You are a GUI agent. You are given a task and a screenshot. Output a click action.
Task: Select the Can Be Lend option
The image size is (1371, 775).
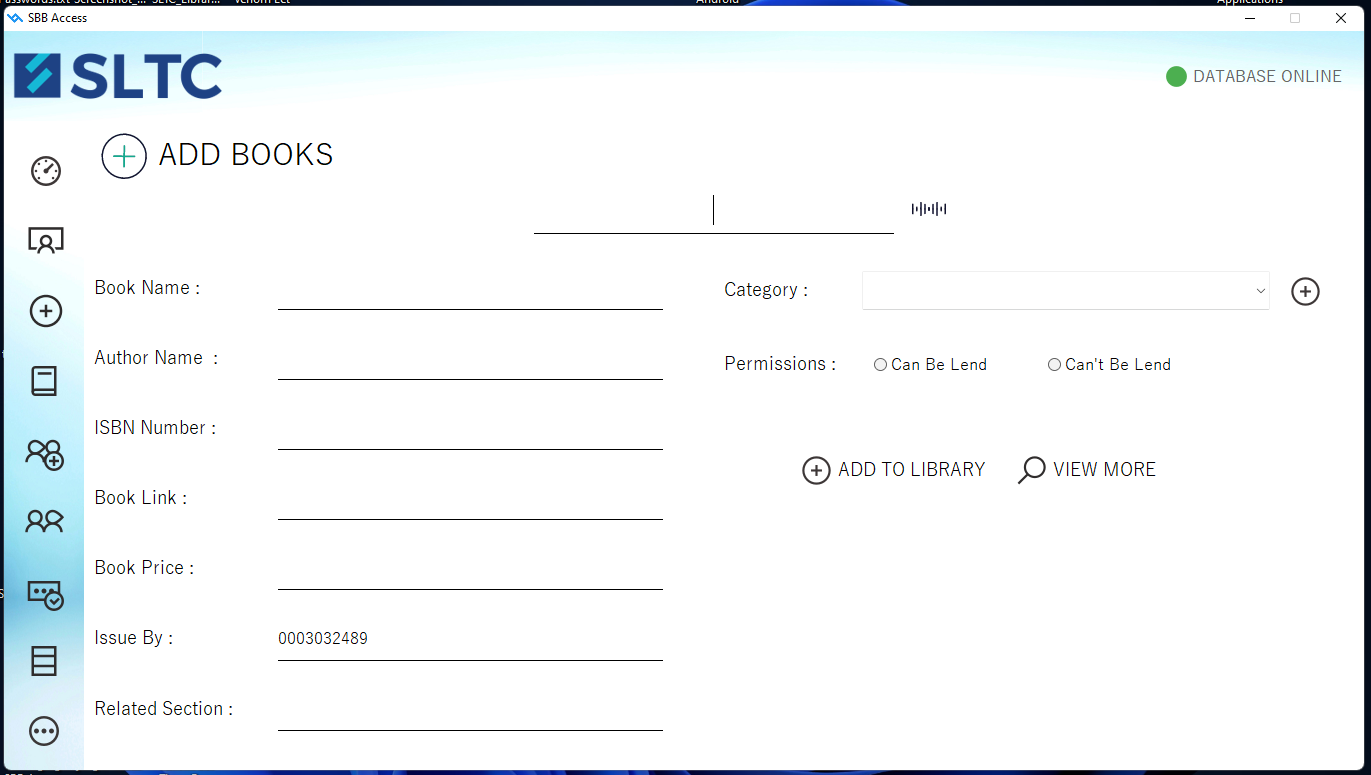pos(930,365)
